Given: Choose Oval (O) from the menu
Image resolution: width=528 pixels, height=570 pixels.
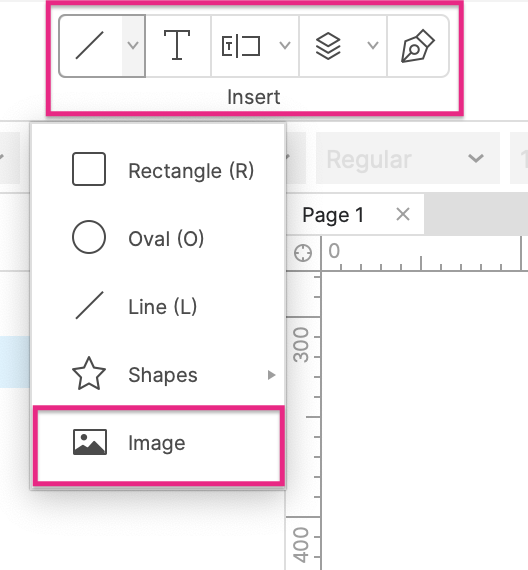Looking at the screenshot, I should point(158,238).
